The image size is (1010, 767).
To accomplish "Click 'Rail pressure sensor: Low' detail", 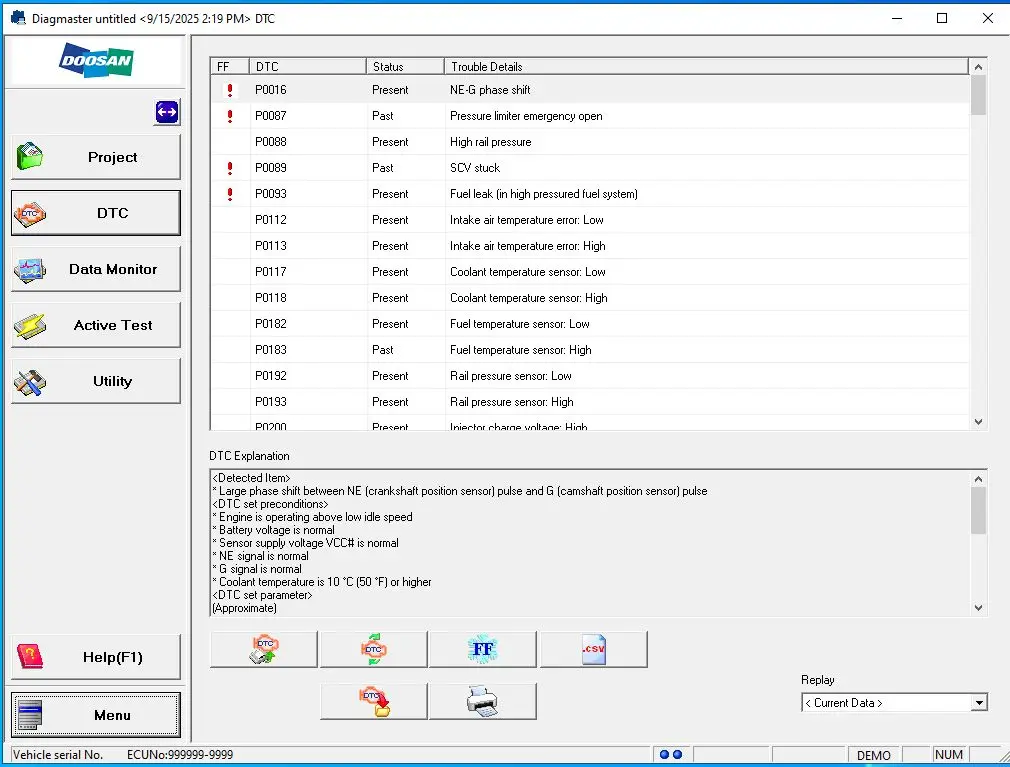I will [511, 376].
